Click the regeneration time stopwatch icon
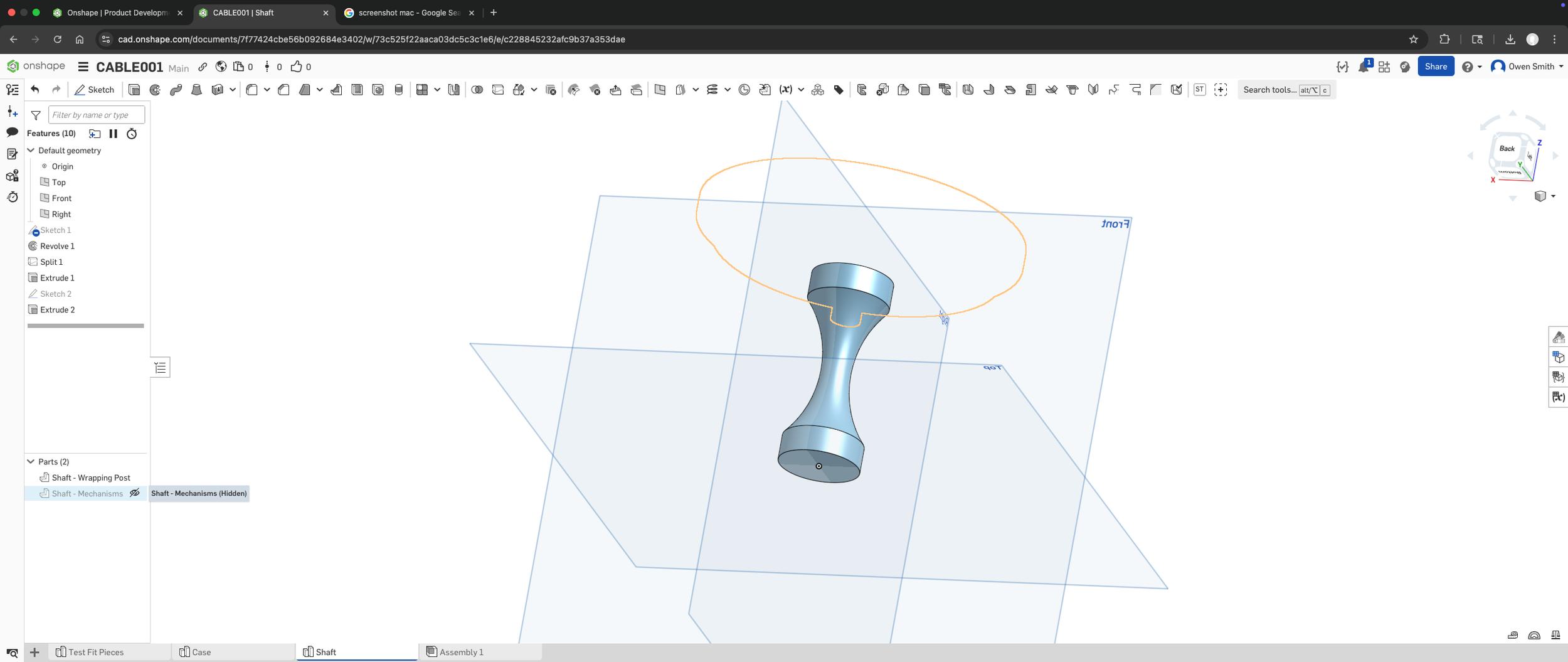This screenshot has height=662, width=1568. 132,133
